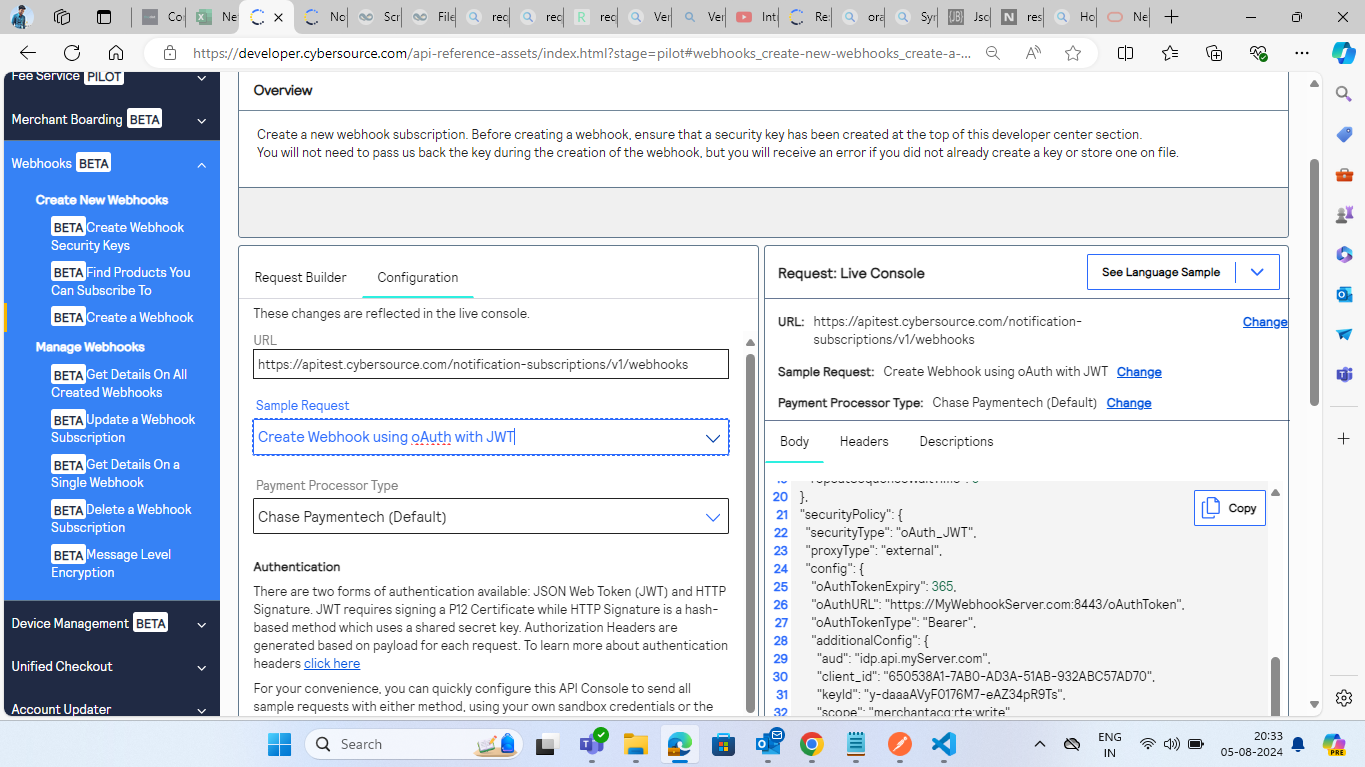Screen dimensions: 1365x767
Task: Open See Language Sample dropdown
Action: click(1182, 272)
